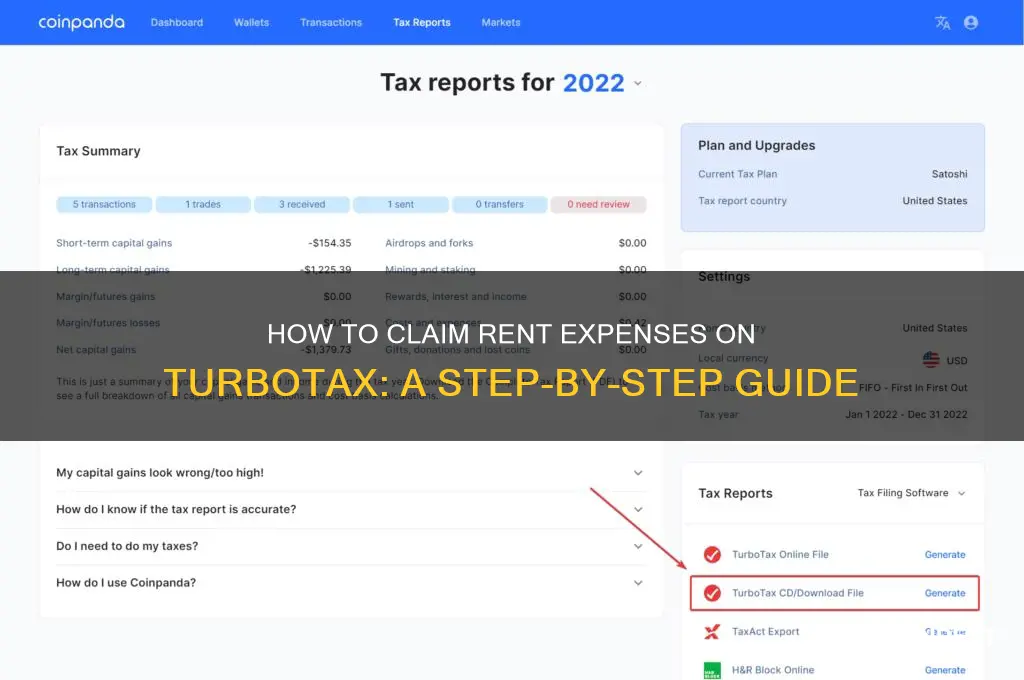Filter by '5 transactions' pill
The height and width of the screenshot is (680, 1024).
[104, 204]
